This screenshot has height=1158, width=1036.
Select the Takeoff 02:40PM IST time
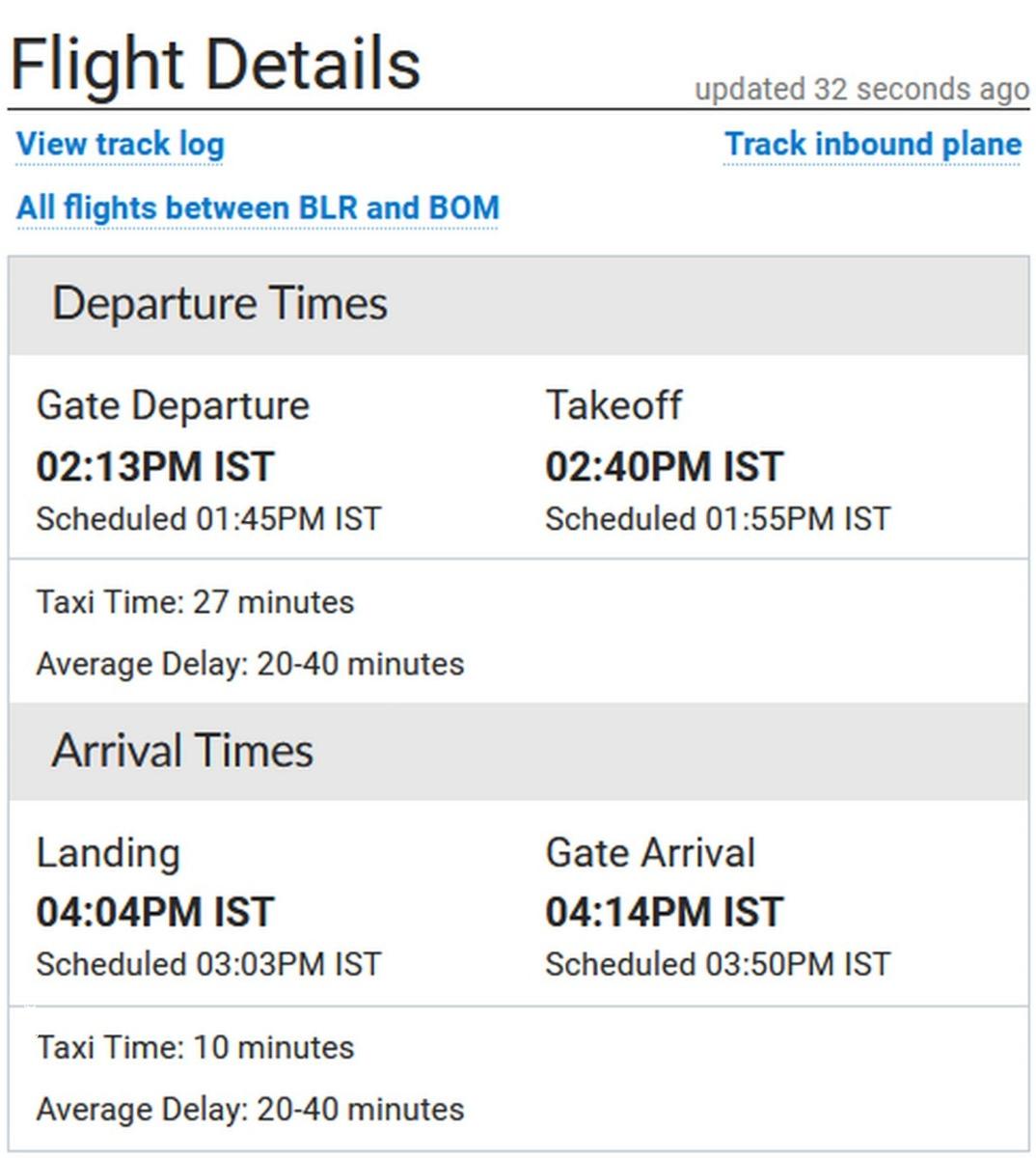665,467
